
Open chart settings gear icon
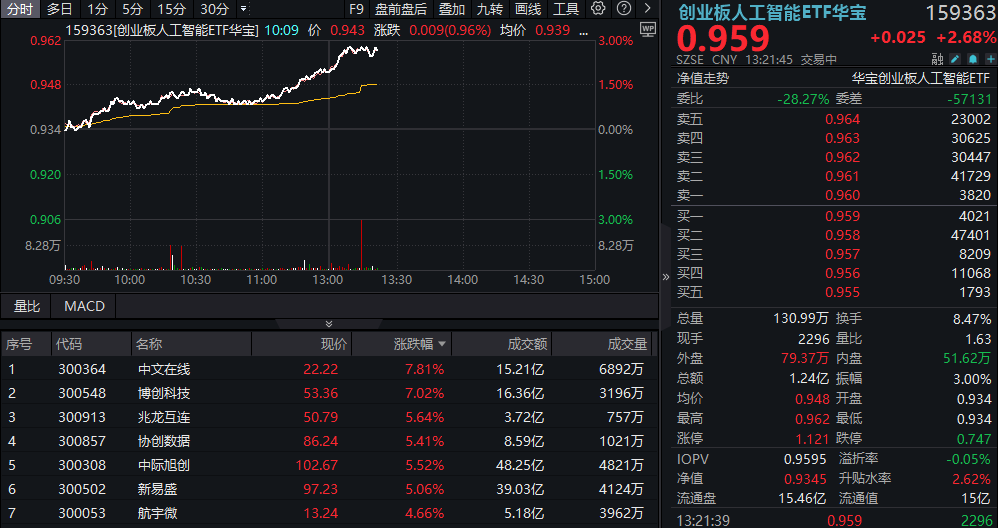(598, 9)
